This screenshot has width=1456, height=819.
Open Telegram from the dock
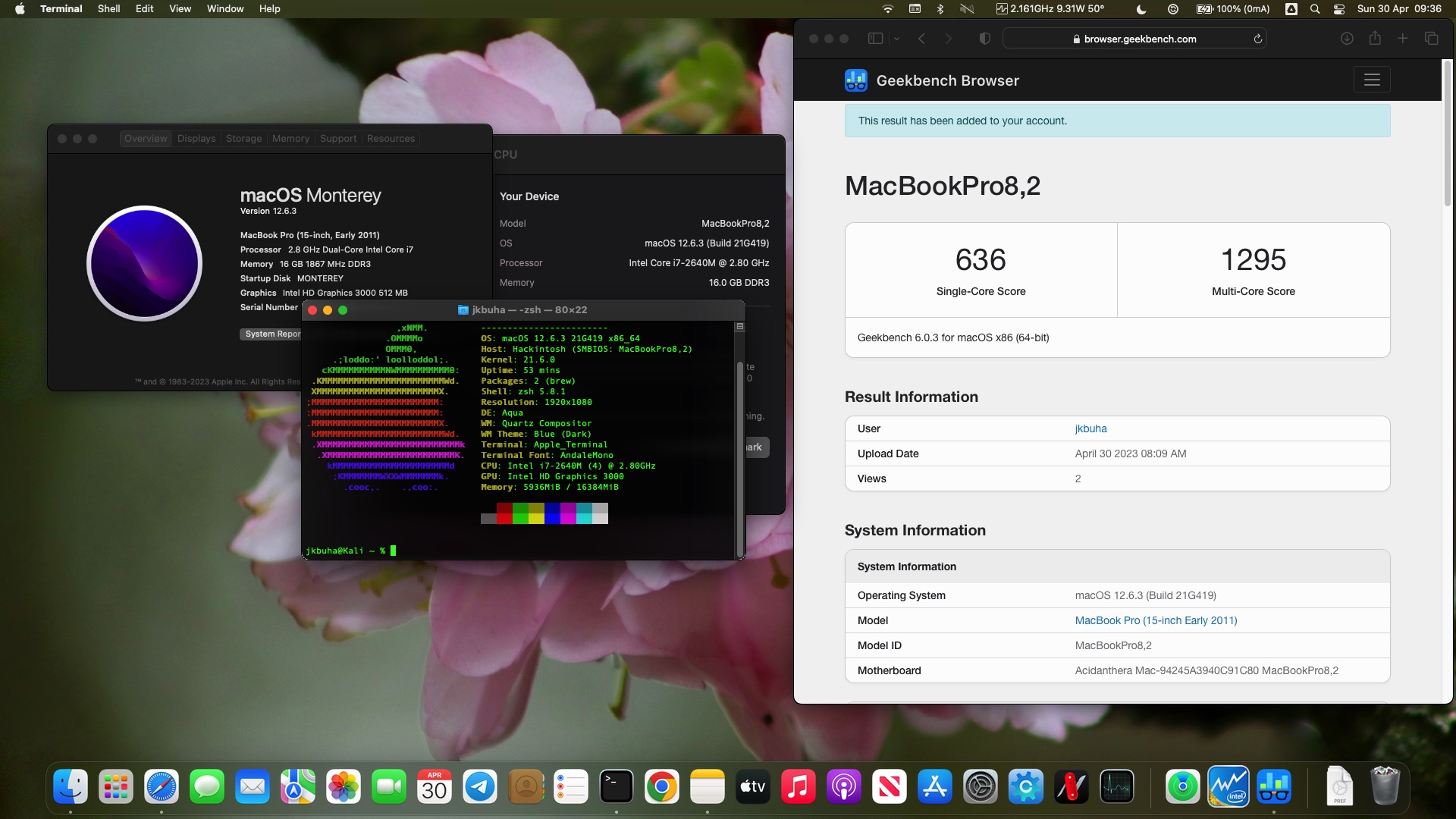click(480, 787)
